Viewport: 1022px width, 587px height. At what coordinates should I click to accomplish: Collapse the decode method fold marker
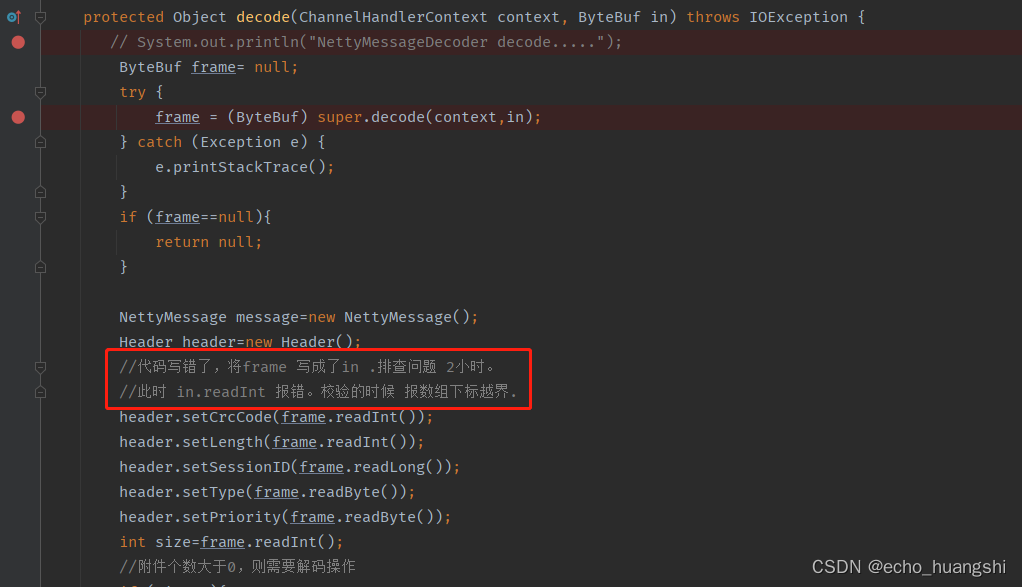[40, 18]
